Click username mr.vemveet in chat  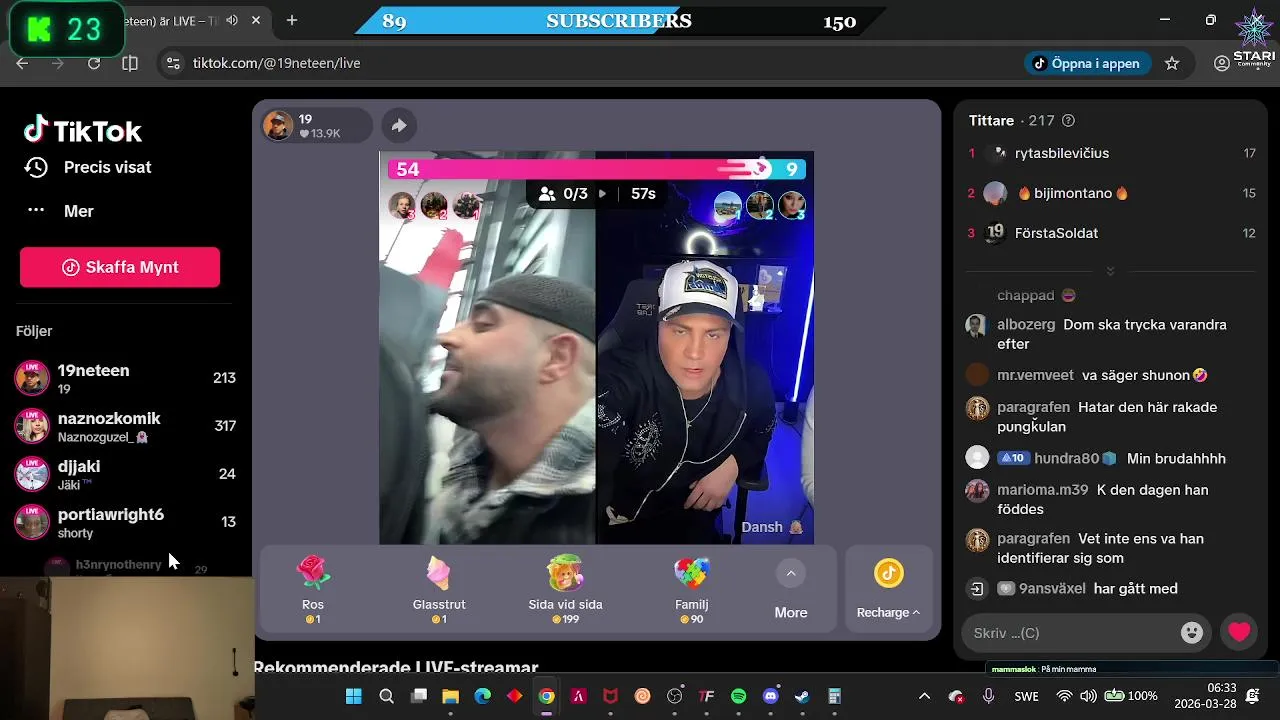point(1035,375)
